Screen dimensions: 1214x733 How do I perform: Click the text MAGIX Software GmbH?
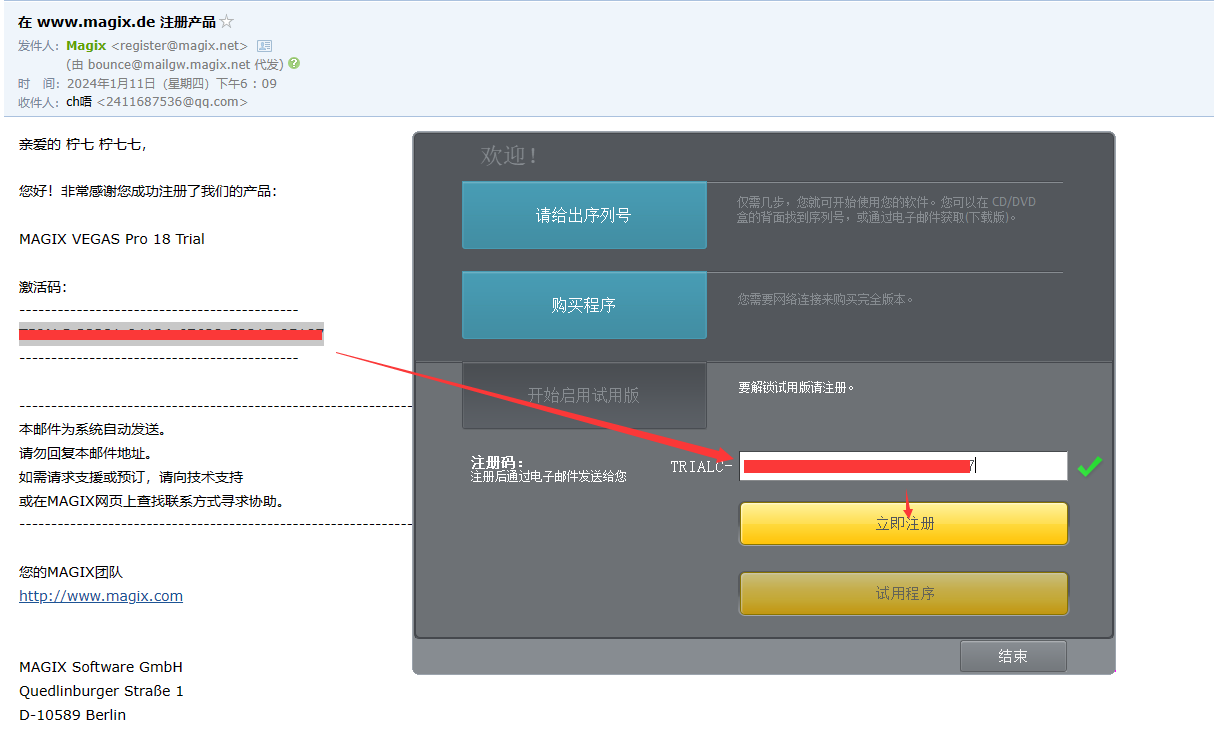pyautogui.click(x=101, y=667)
